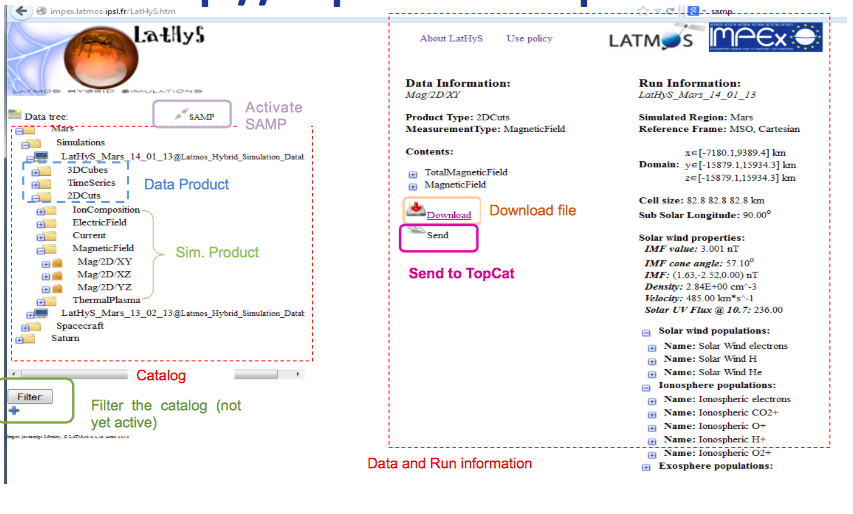Viewport: 853px width, 514px height.
Task: Open the Use policy link
Action: click(x=529, y=39)
